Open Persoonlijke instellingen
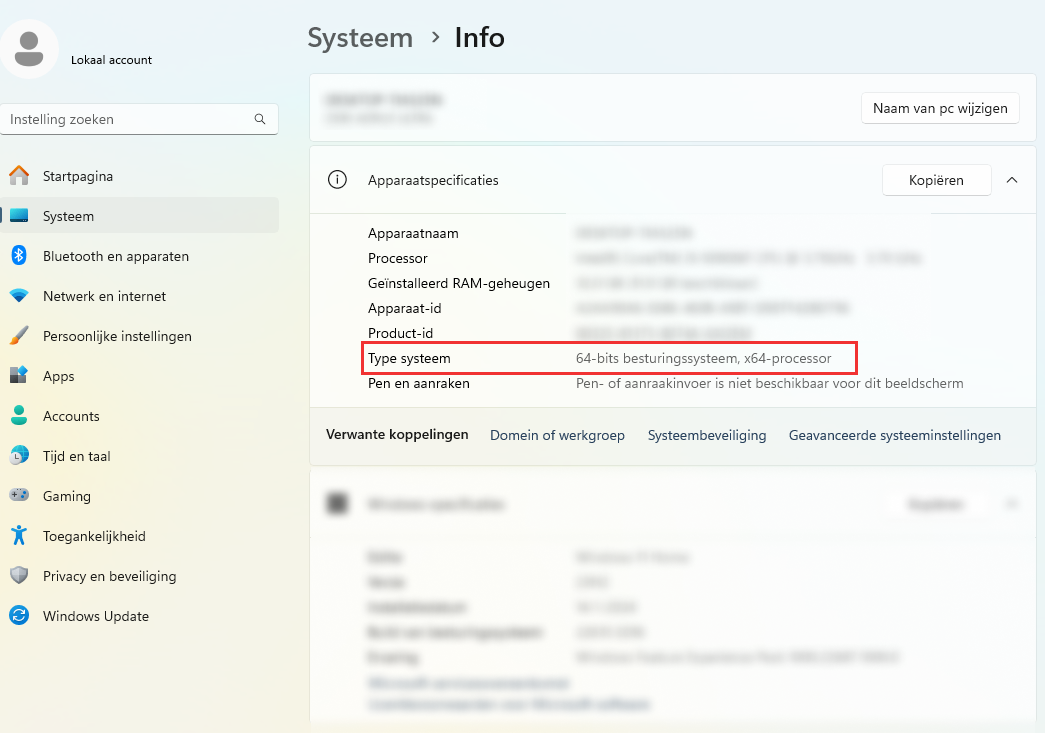The width and height of the screenshot is (1045, 733). pos(117,336)
